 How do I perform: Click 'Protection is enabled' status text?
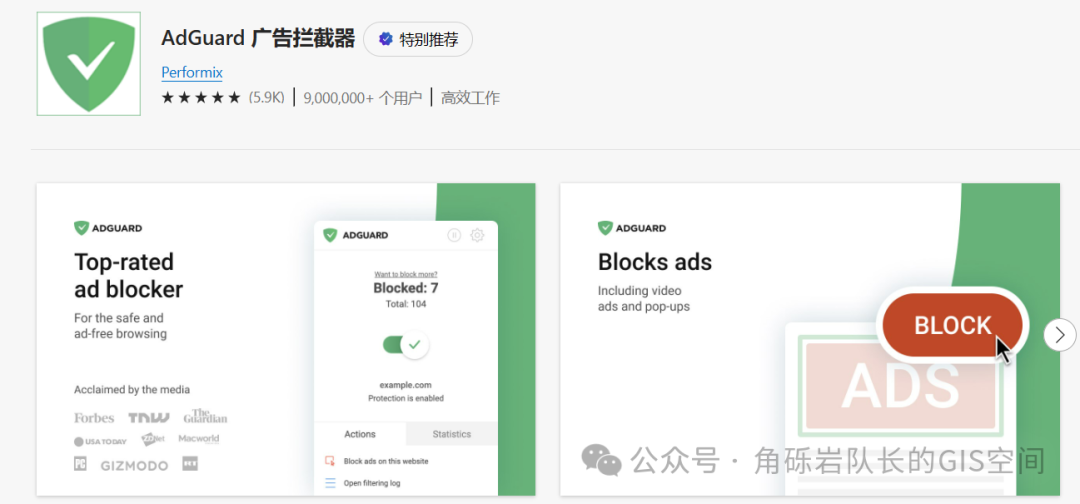pos(406,398)
